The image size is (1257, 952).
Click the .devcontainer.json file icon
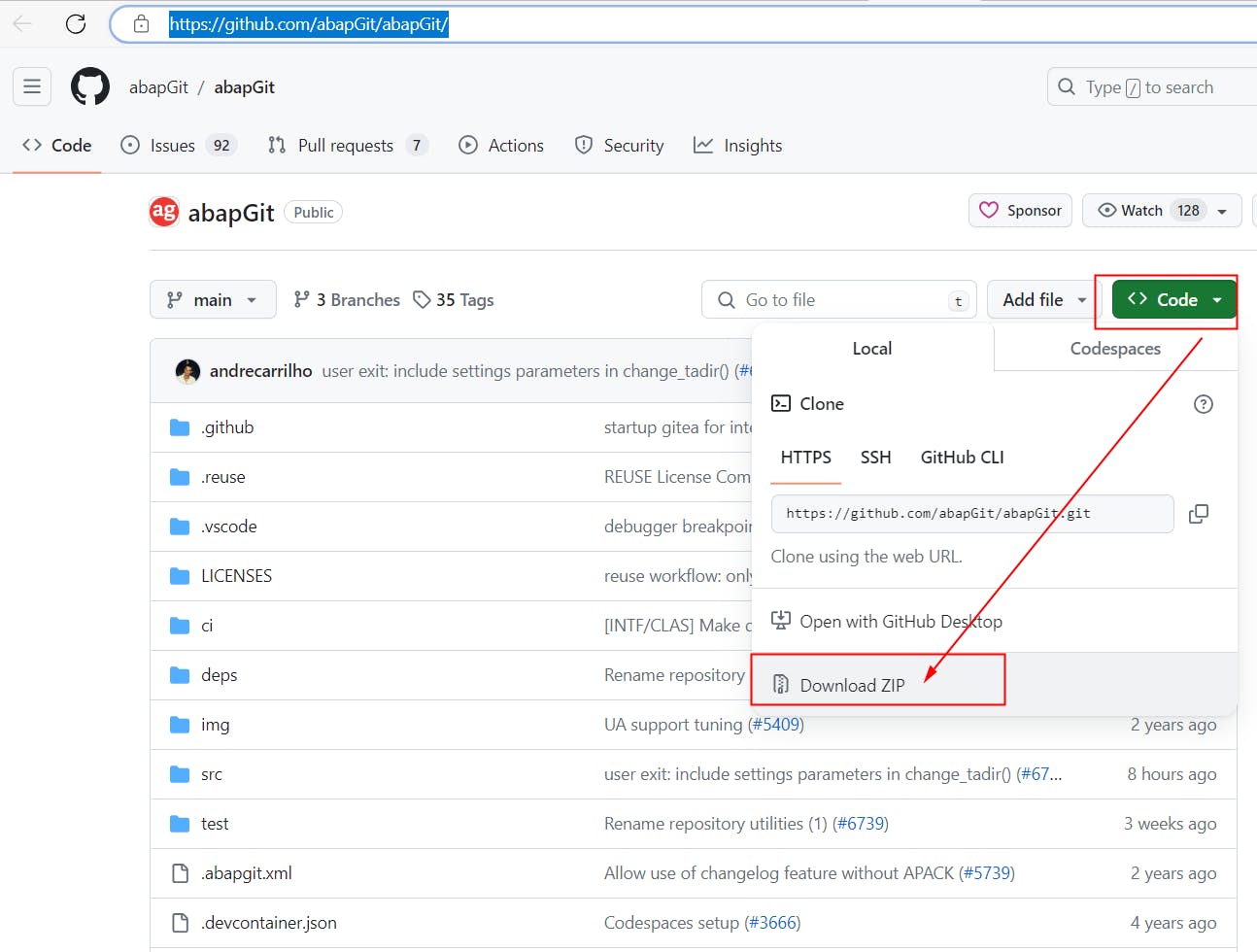(180, 923)
